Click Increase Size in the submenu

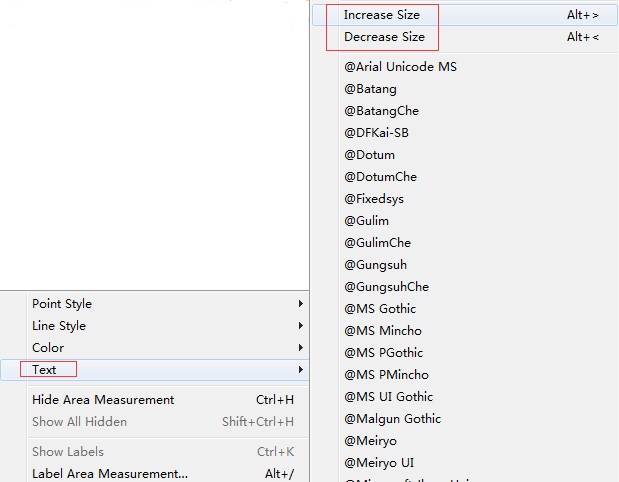[382, 15]
